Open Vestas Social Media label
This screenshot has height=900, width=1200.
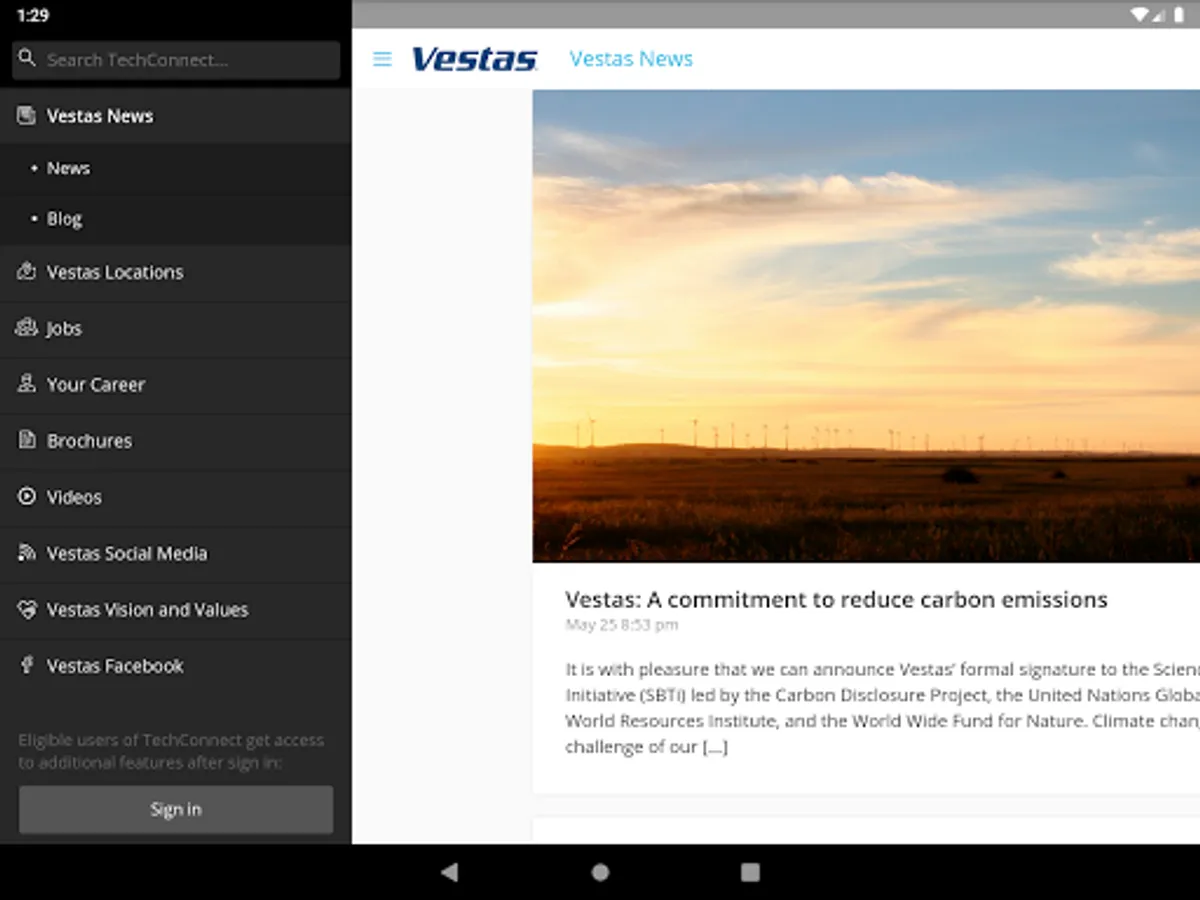[127, 553]
